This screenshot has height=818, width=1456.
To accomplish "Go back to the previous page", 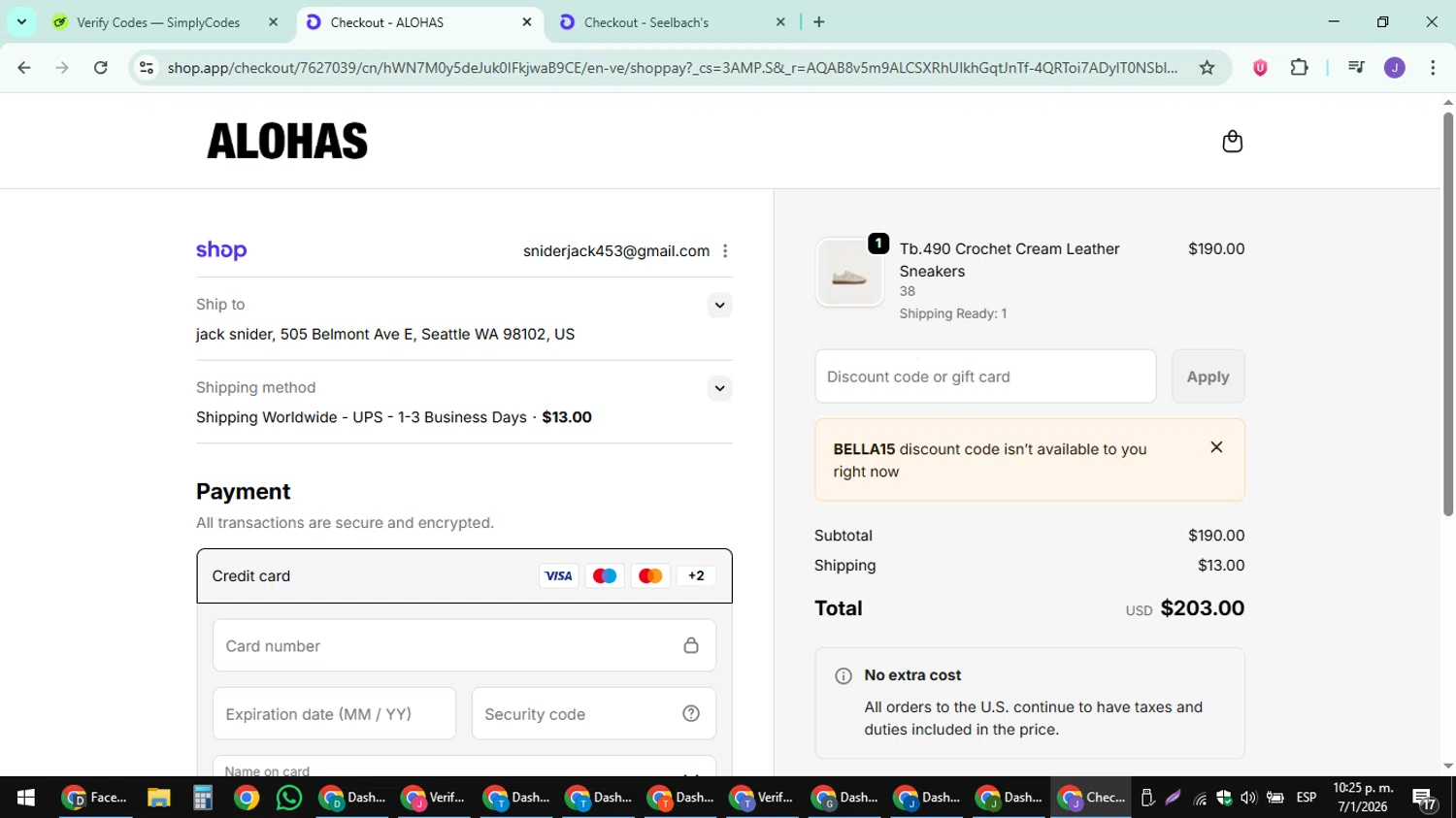I will click(x=24, y=67).
